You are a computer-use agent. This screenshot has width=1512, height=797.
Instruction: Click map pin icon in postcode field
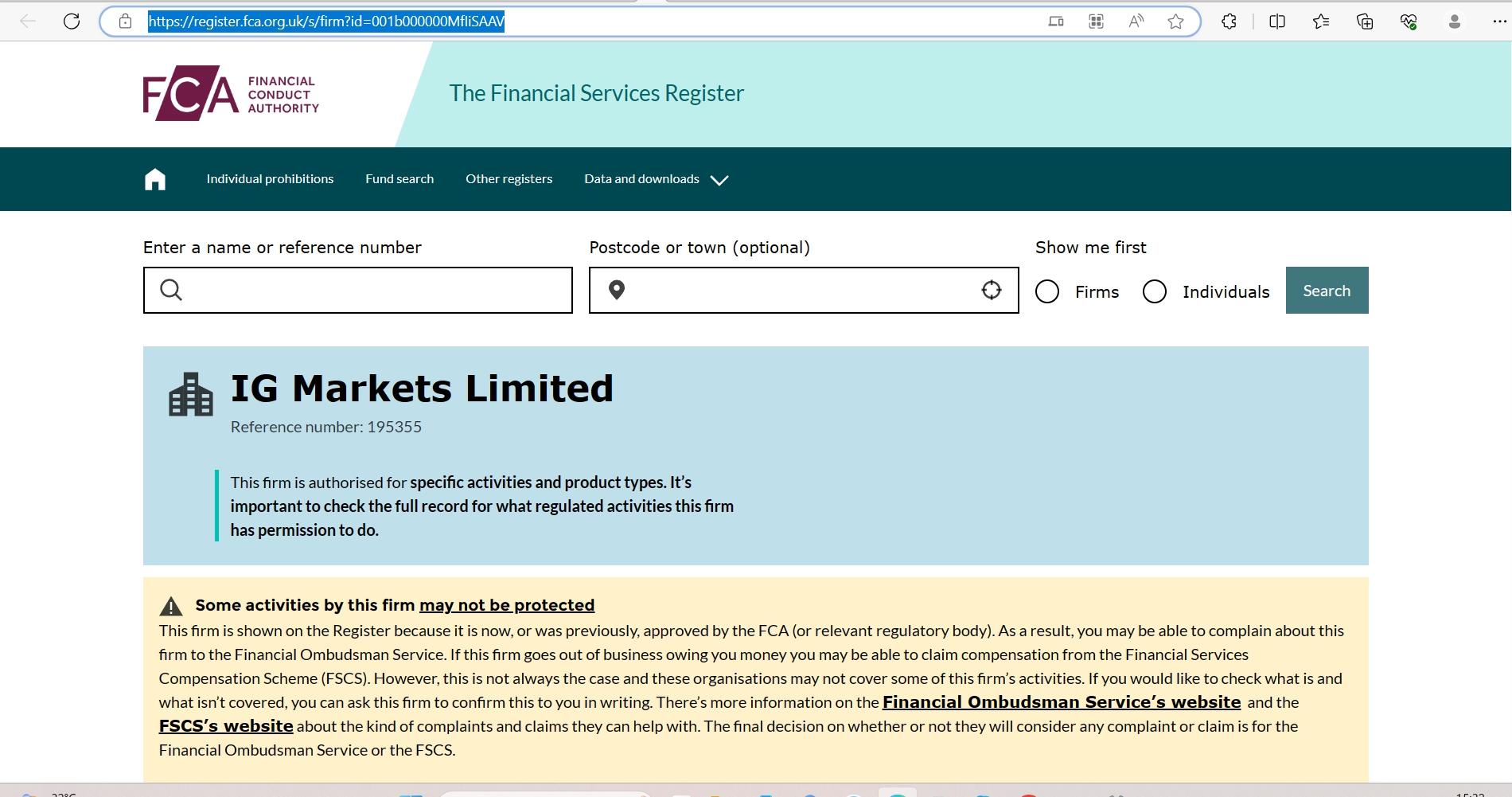click(617, 290)
